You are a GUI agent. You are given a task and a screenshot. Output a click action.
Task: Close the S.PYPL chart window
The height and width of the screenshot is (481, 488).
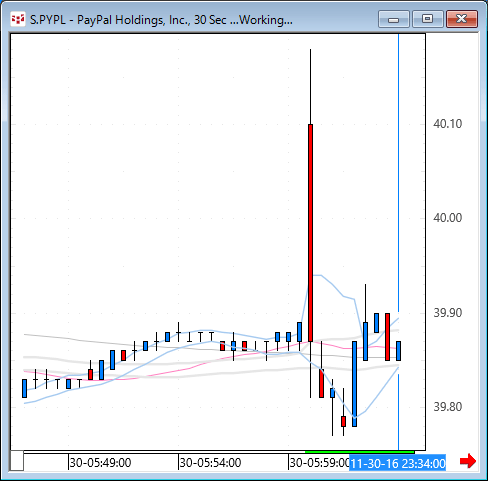(x=462, y=19)
